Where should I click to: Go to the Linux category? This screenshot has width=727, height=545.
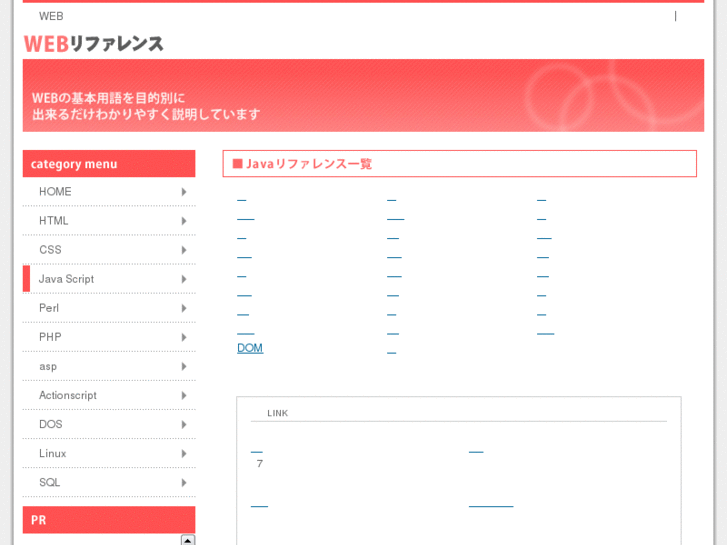coord(109,453)
